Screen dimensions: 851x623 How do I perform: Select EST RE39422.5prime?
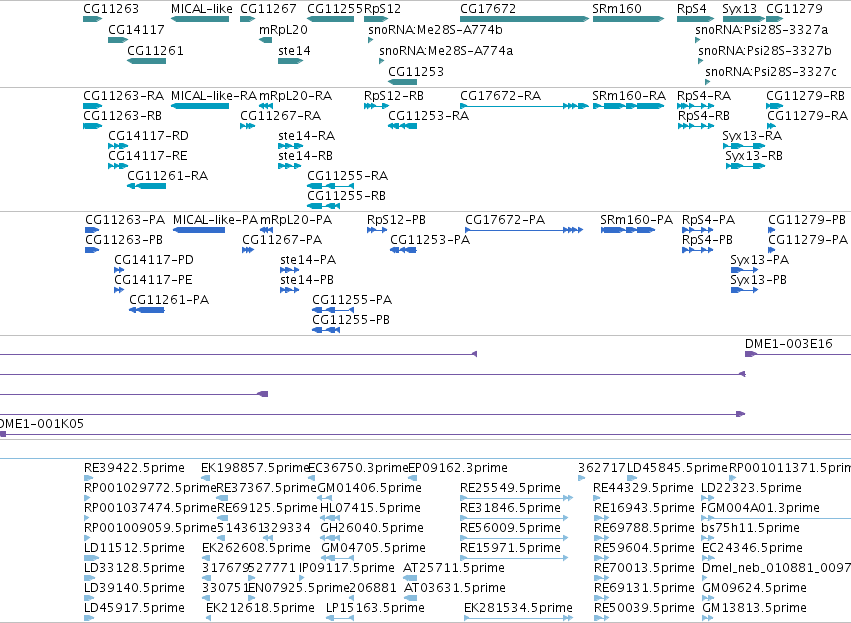click(x=88, y=478)
